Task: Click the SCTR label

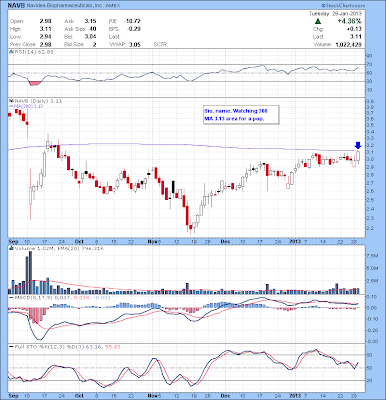Action: tap(160, 44)
